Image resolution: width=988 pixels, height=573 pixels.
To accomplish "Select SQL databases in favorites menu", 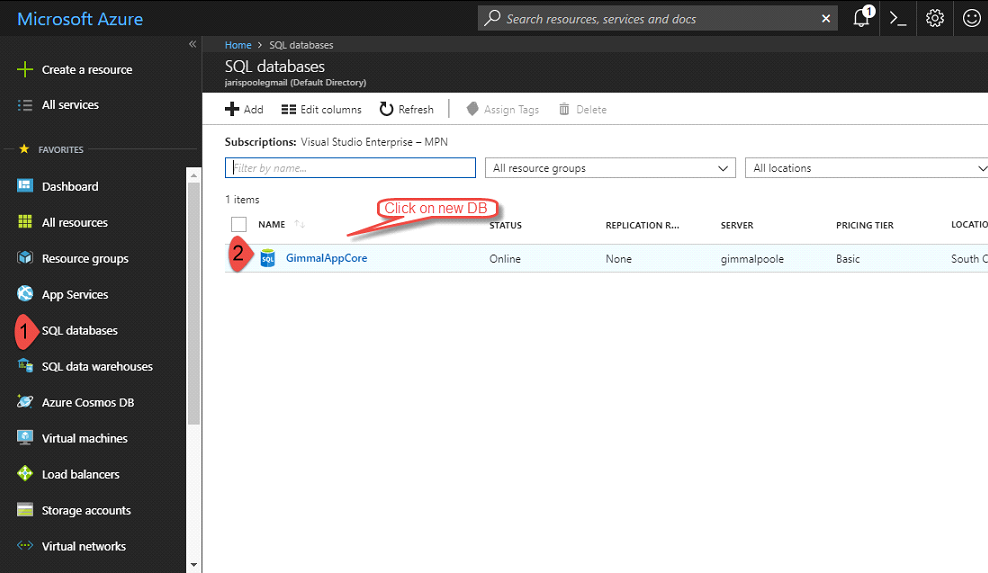I will click(79, 331).
